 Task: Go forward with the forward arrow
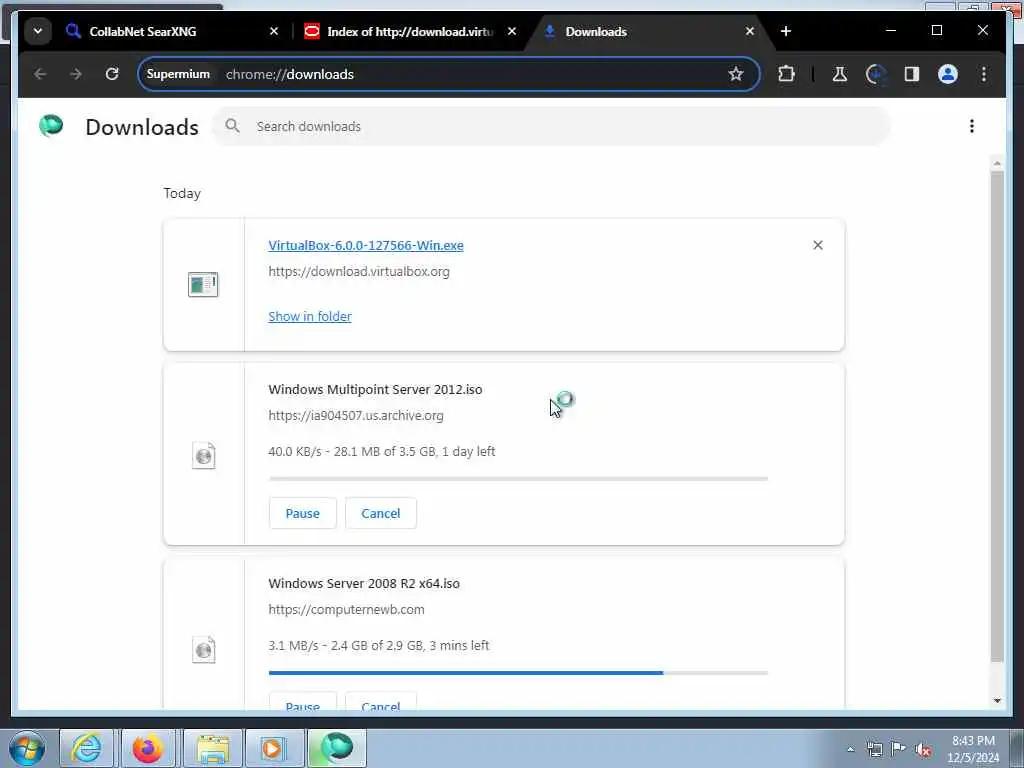tap(76, 74)
